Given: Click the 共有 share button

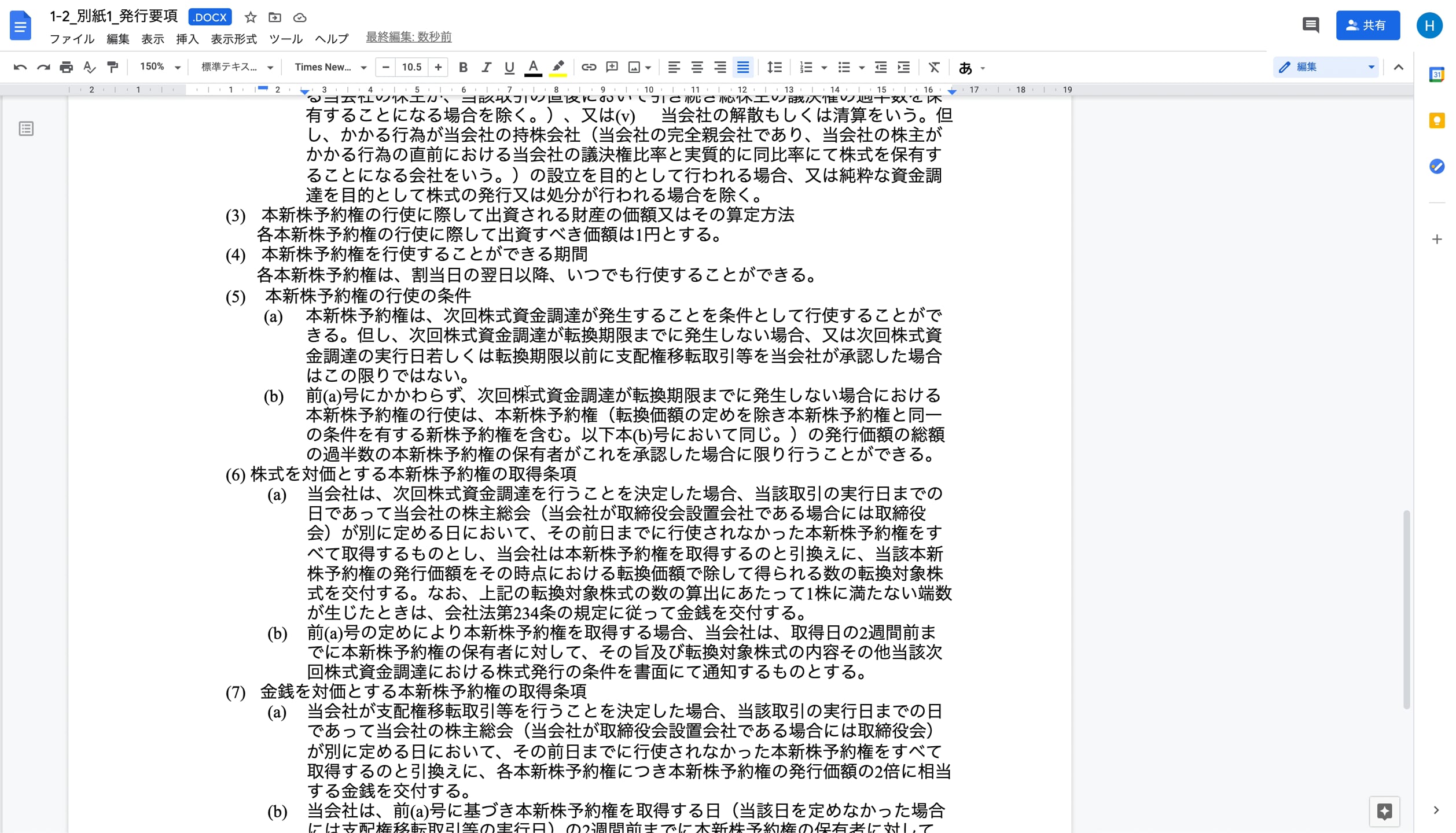Looking at the screenshot, I should pyautogui.click(x=1367, y=25).
